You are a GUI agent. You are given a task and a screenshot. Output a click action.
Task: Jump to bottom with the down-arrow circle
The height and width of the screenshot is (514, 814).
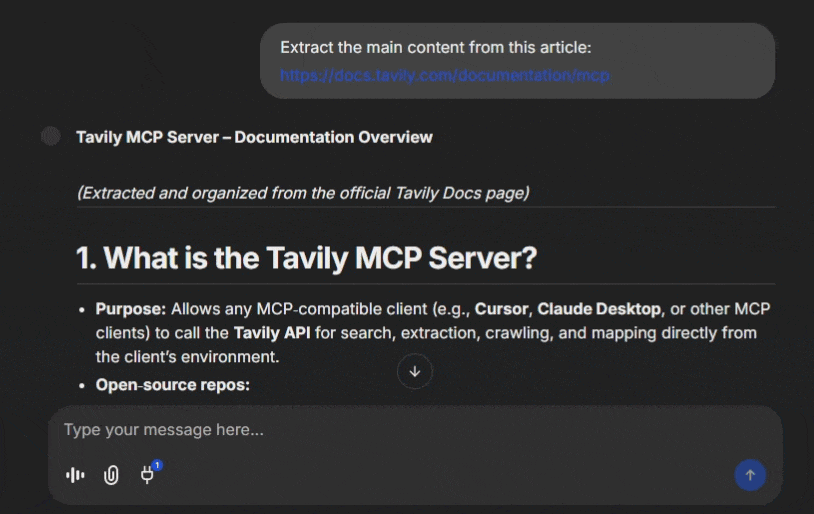(x=414, y=371)
